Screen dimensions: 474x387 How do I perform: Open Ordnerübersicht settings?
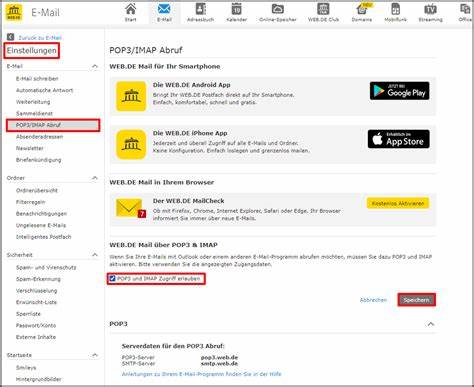tap(37, 191)
